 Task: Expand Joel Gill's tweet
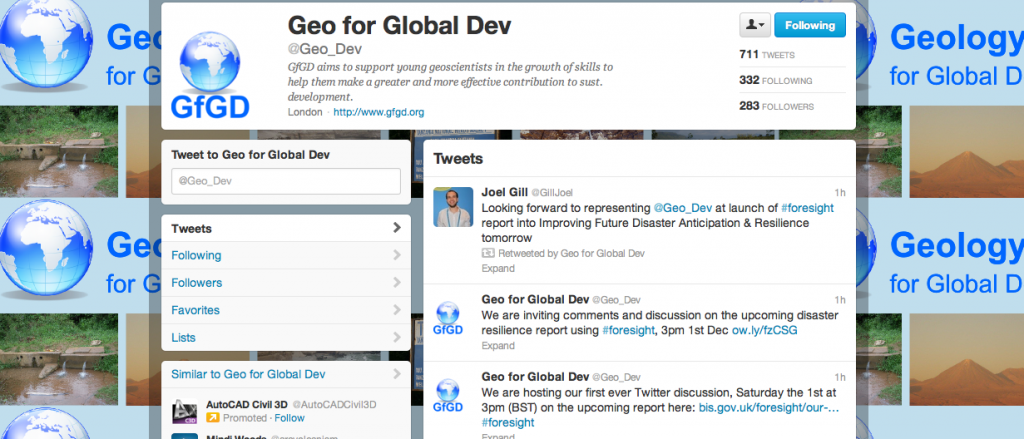coord(498,268)
